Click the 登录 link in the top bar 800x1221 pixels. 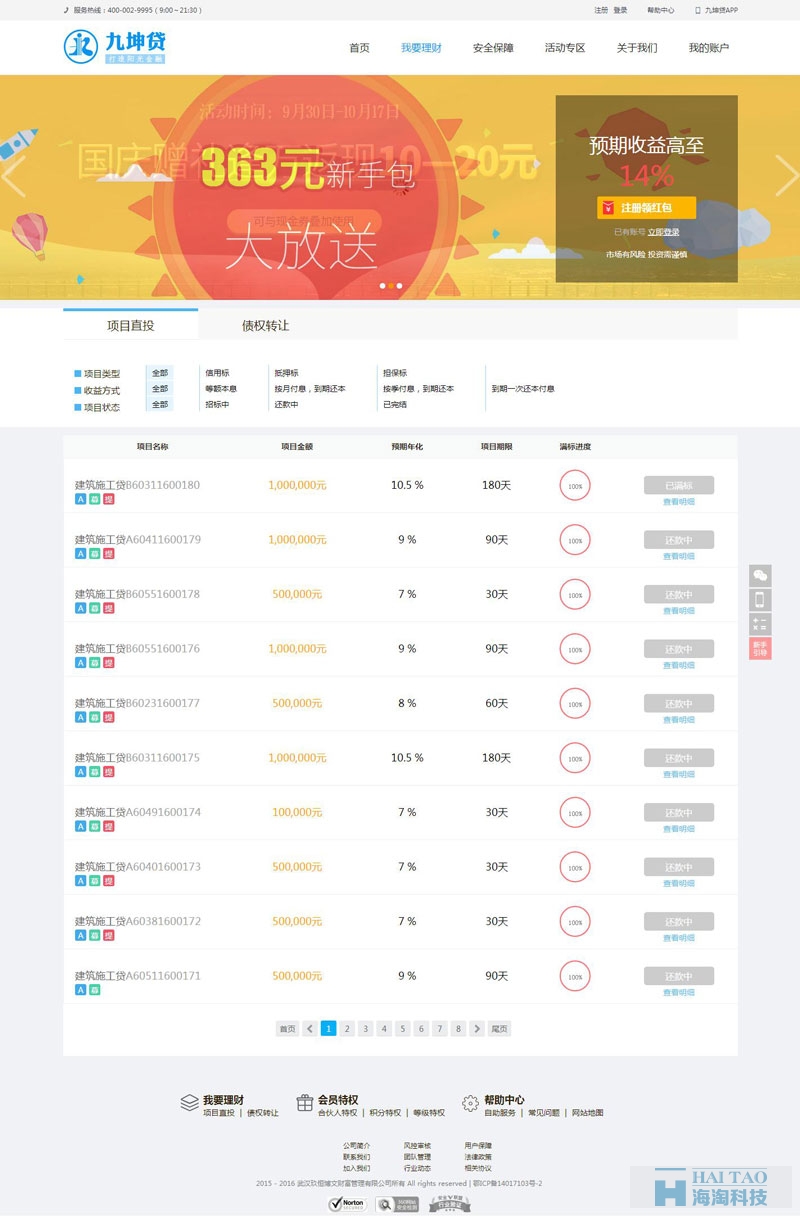(x=621, y=10)
